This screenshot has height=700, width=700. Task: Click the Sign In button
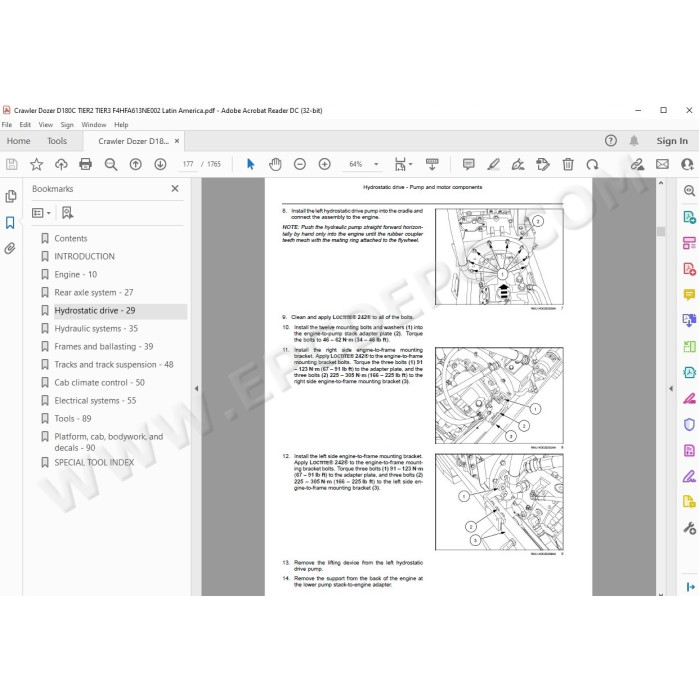(x=672, y=141)
